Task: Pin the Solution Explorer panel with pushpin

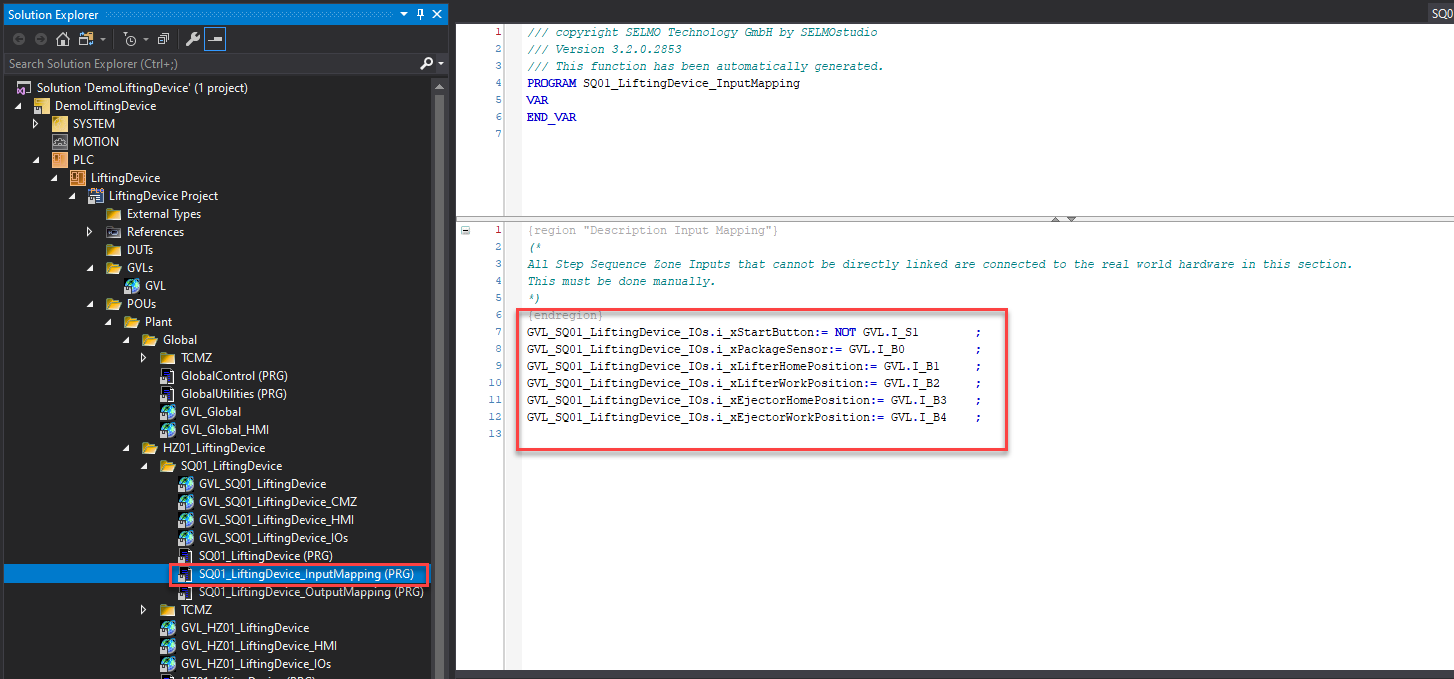Action: [421, 13]
